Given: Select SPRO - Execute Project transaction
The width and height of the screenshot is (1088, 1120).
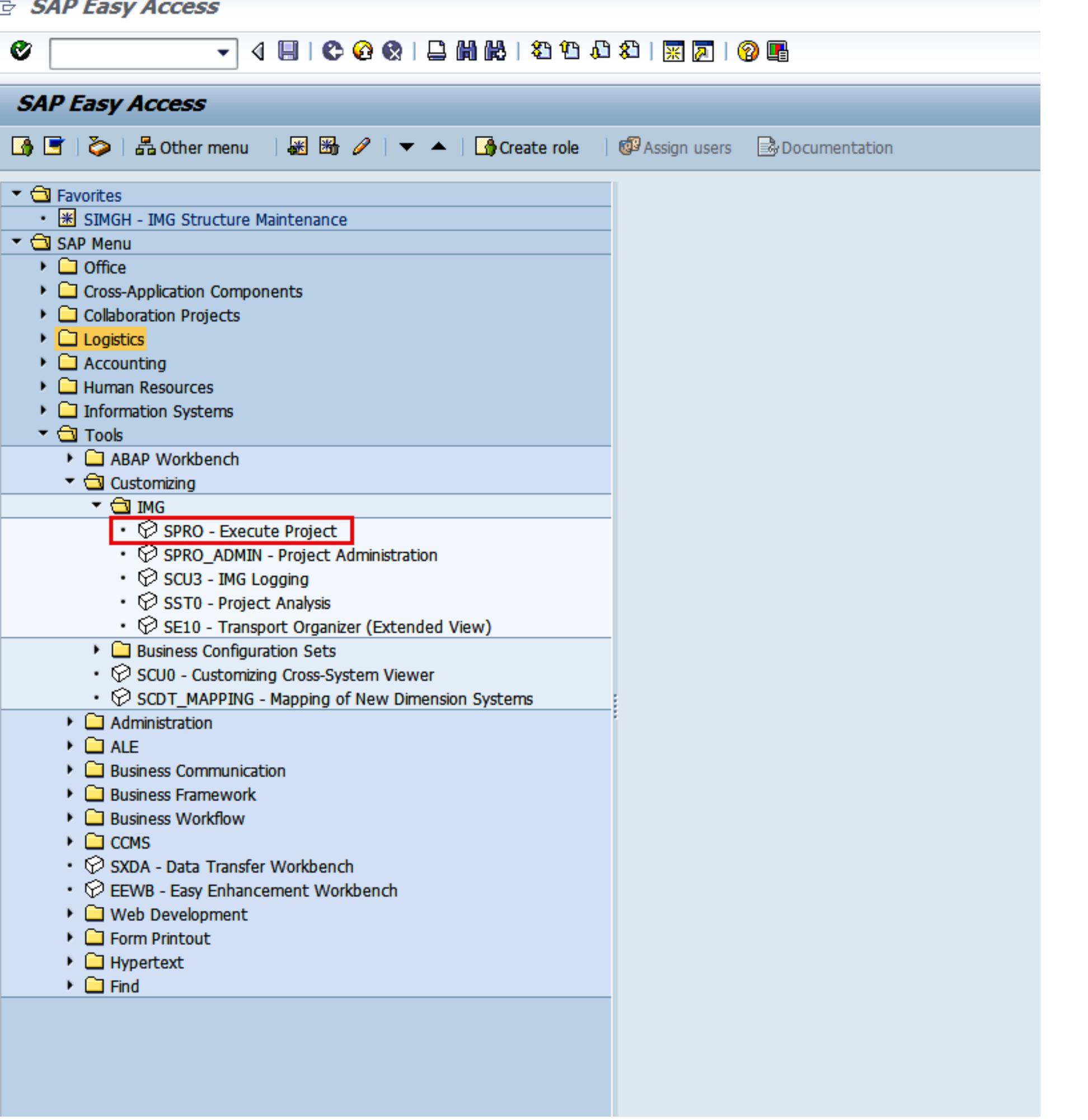Looking at the screenshot, I should click(248, 531).
